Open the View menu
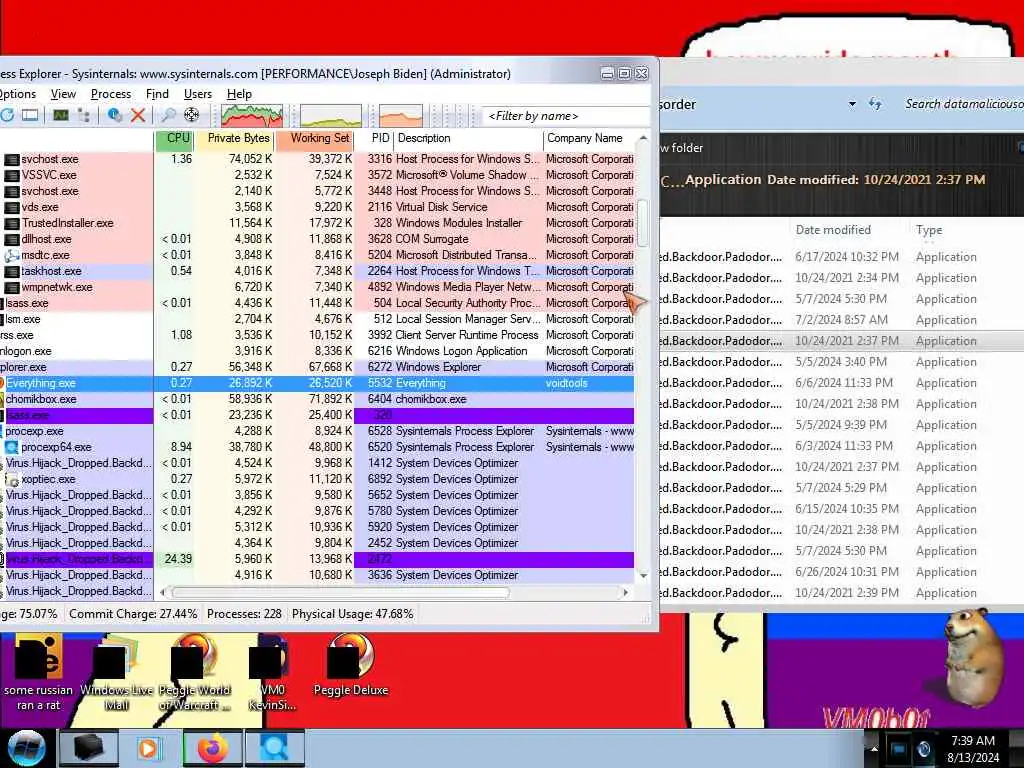 [63, 94]
